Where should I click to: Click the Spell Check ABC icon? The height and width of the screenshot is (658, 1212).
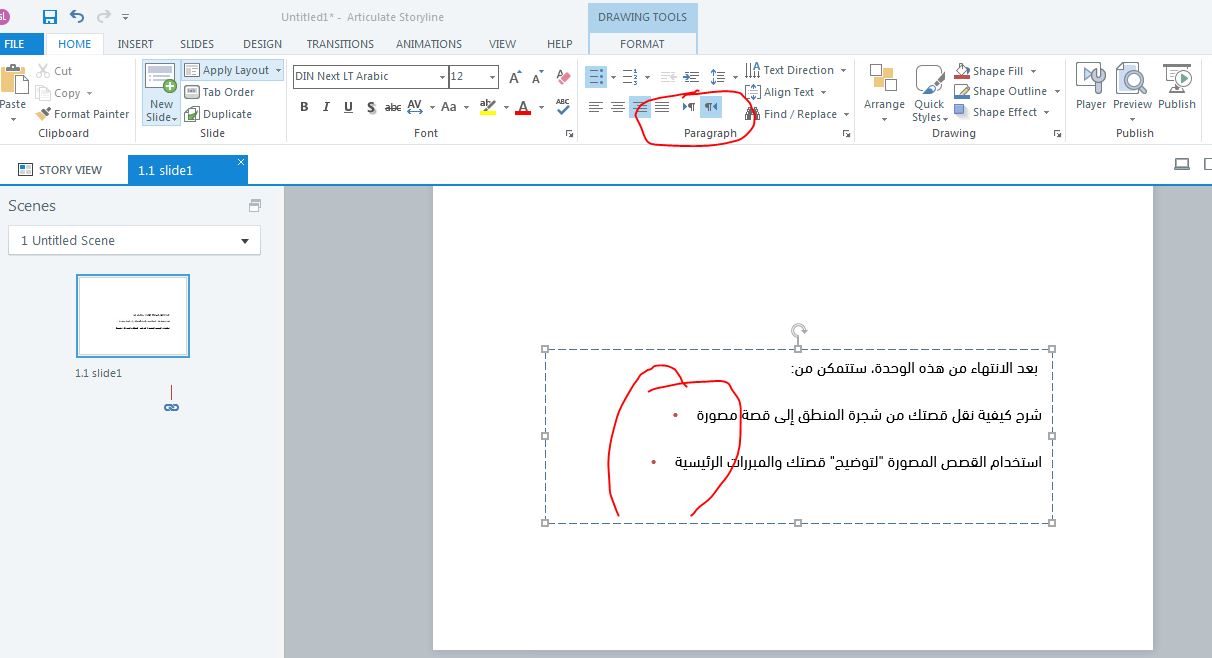pos(563,106)
